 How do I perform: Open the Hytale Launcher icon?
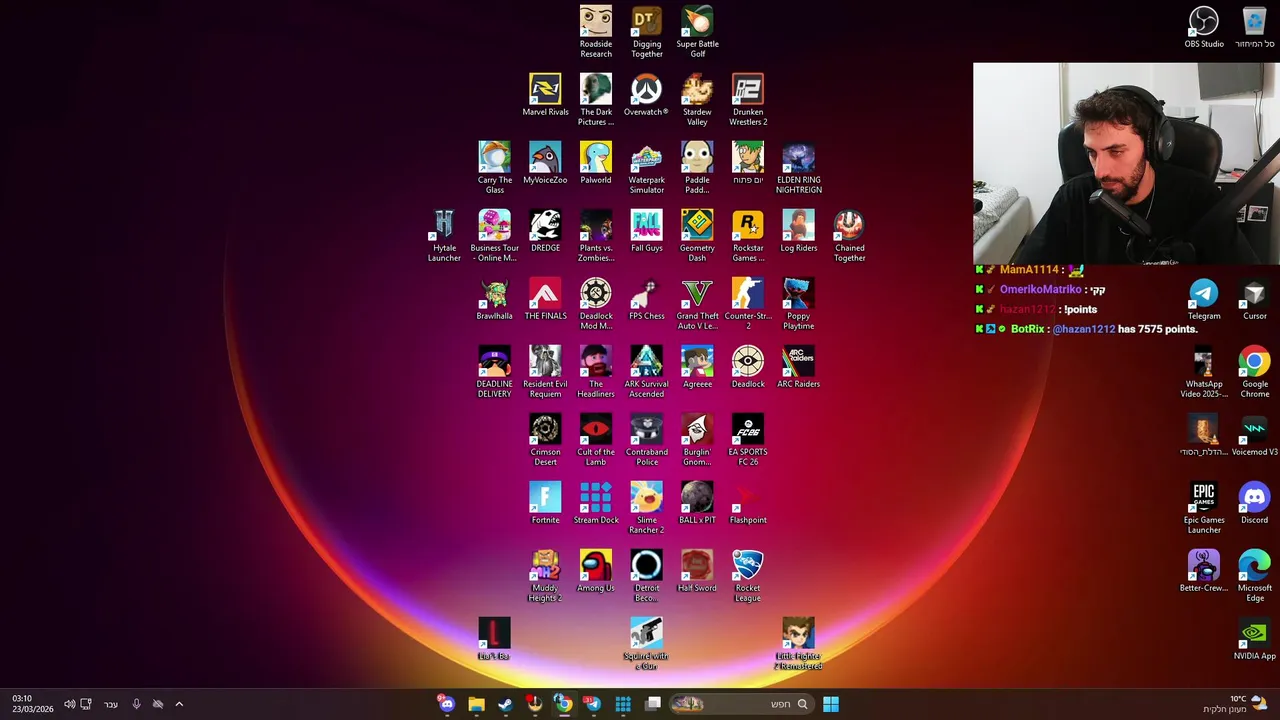tap(444, 236)
